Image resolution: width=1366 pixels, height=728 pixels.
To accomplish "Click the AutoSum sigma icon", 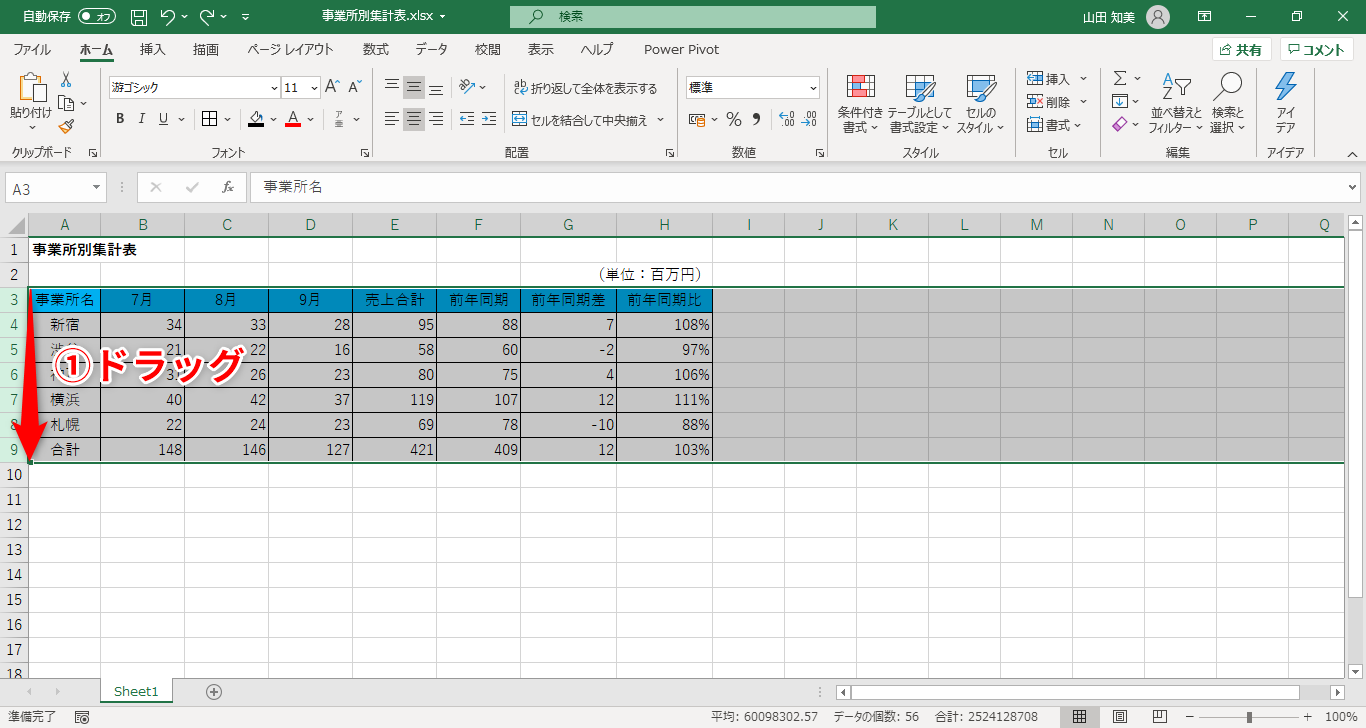I will [1120, 78].
